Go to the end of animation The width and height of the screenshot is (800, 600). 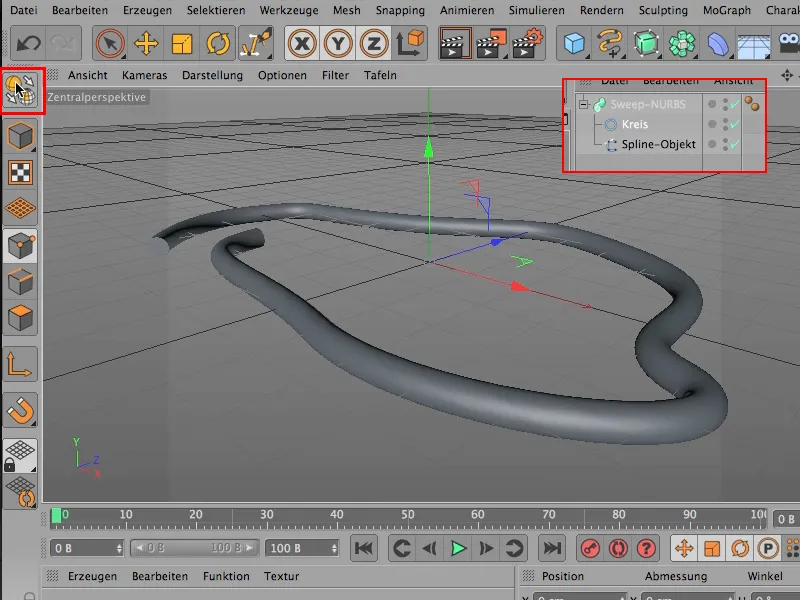coord(552,548)
